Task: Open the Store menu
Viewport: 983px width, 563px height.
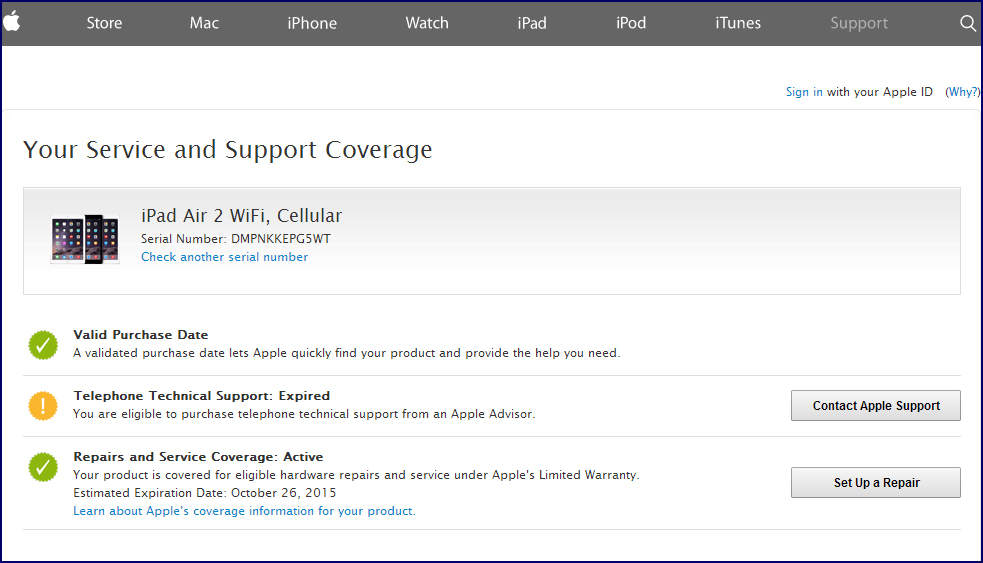Action: point(104,23)
